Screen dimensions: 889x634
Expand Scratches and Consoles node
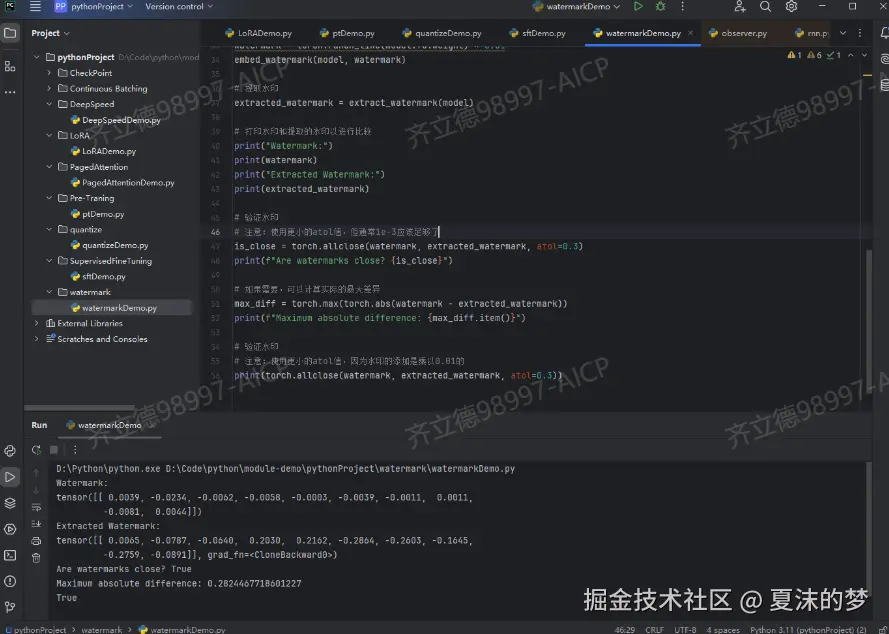tap(37, 339)
